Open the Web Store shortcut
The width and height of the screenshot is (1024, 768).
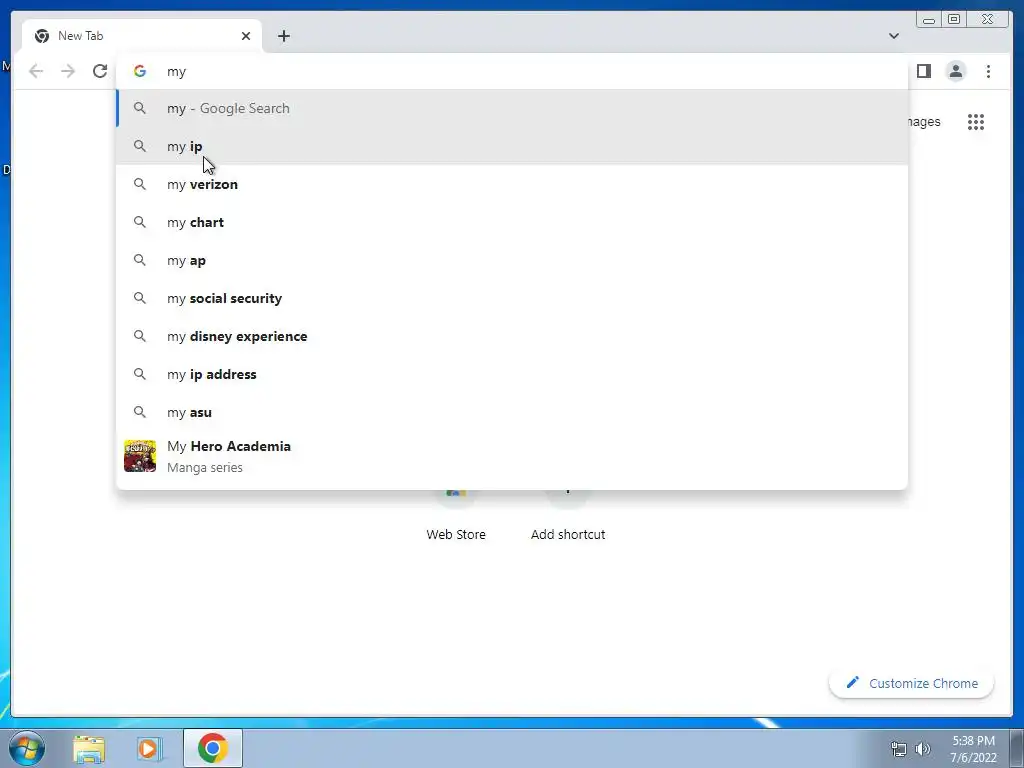click(x=456, y=516)
